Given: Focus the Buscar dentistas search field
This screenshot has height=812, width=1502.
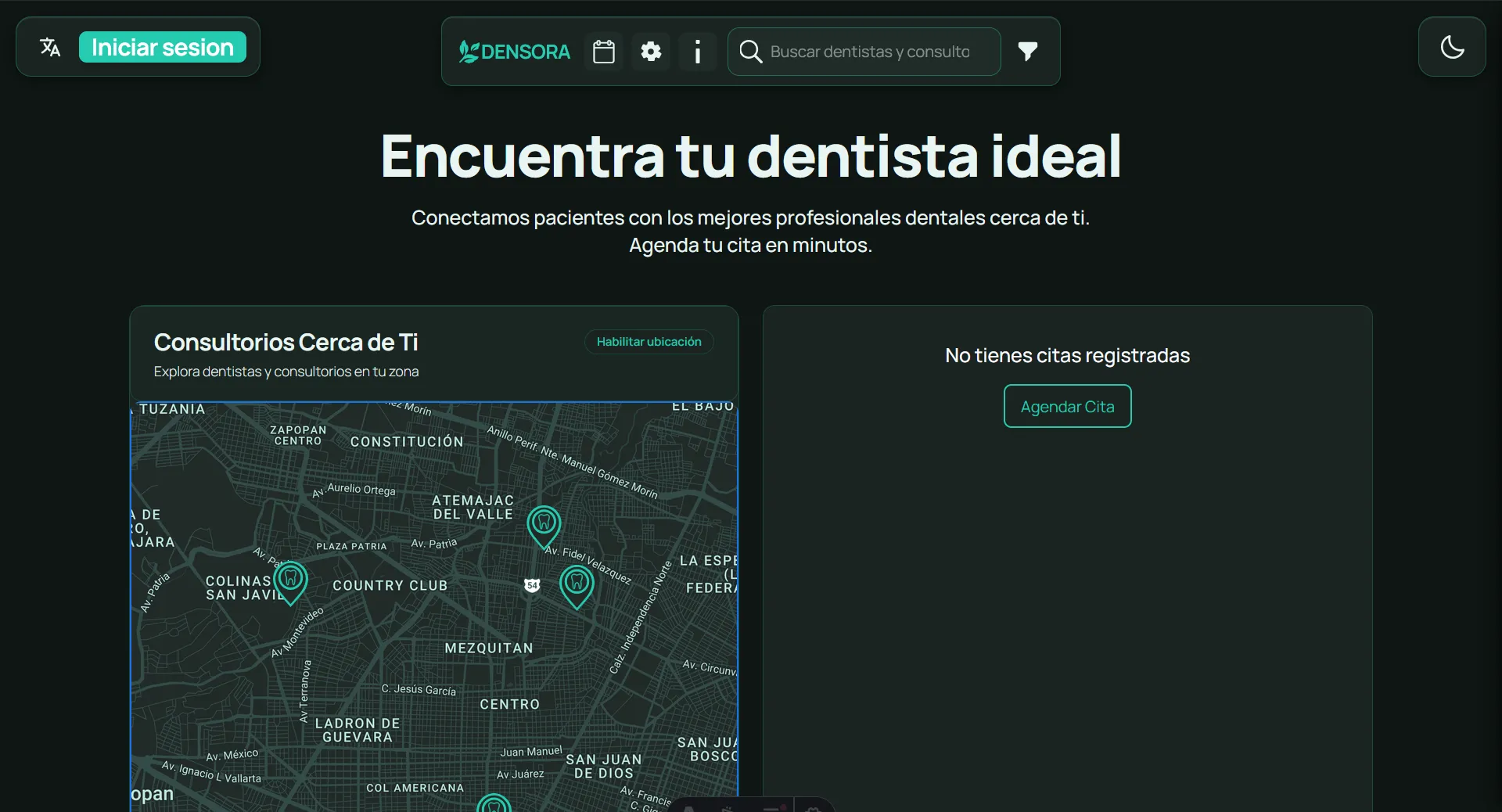Looking at the screenshot, I should click(x=870, y=52).
